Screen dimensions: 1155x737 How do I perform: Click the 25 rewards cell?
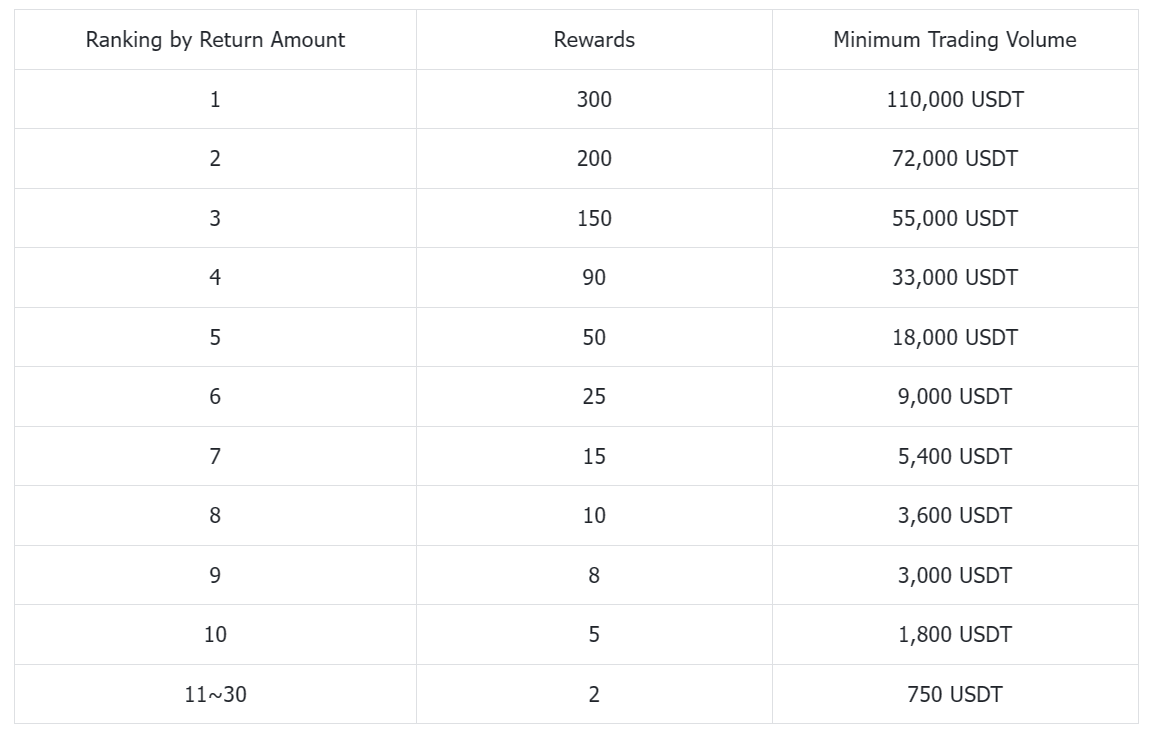594,396
